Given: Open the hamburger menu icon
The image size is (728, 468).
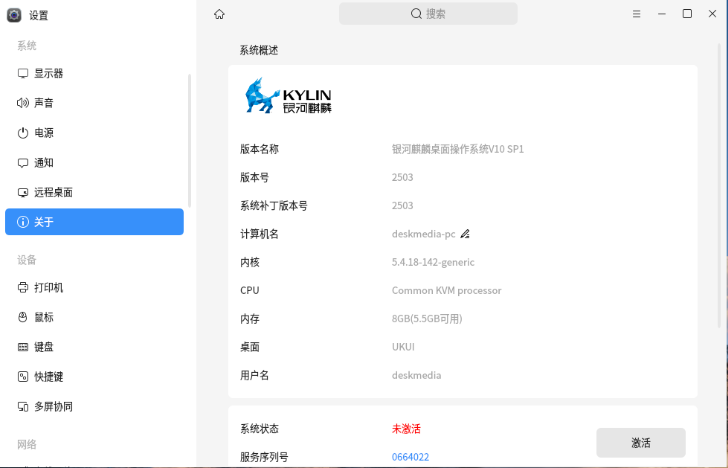Looking at the screenshot, I should click(637, 14).
